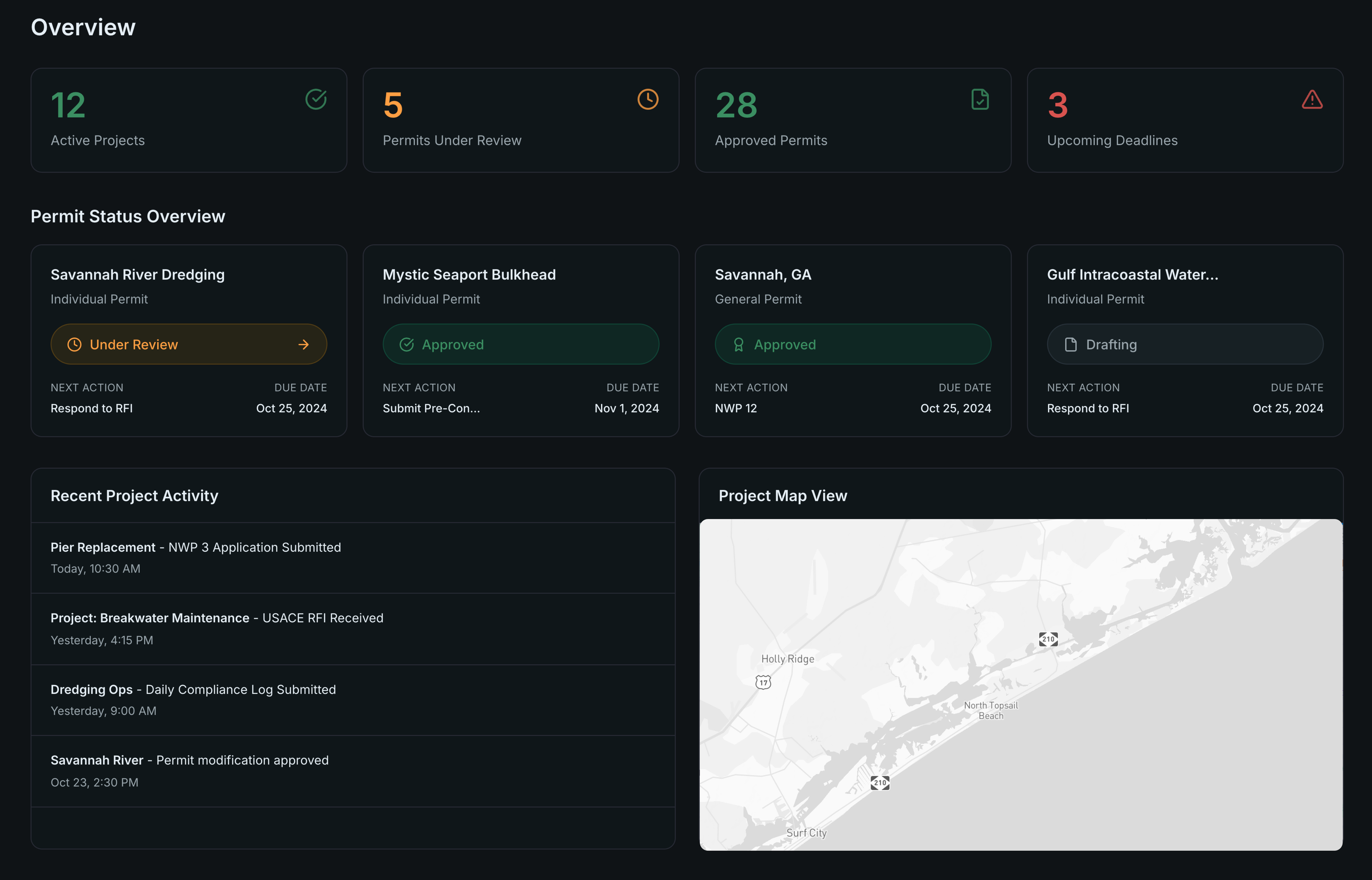The image size is (1372, 880).
Task: Select the Route 210 shield marker on the map
Action: [x=1048, y=639]
